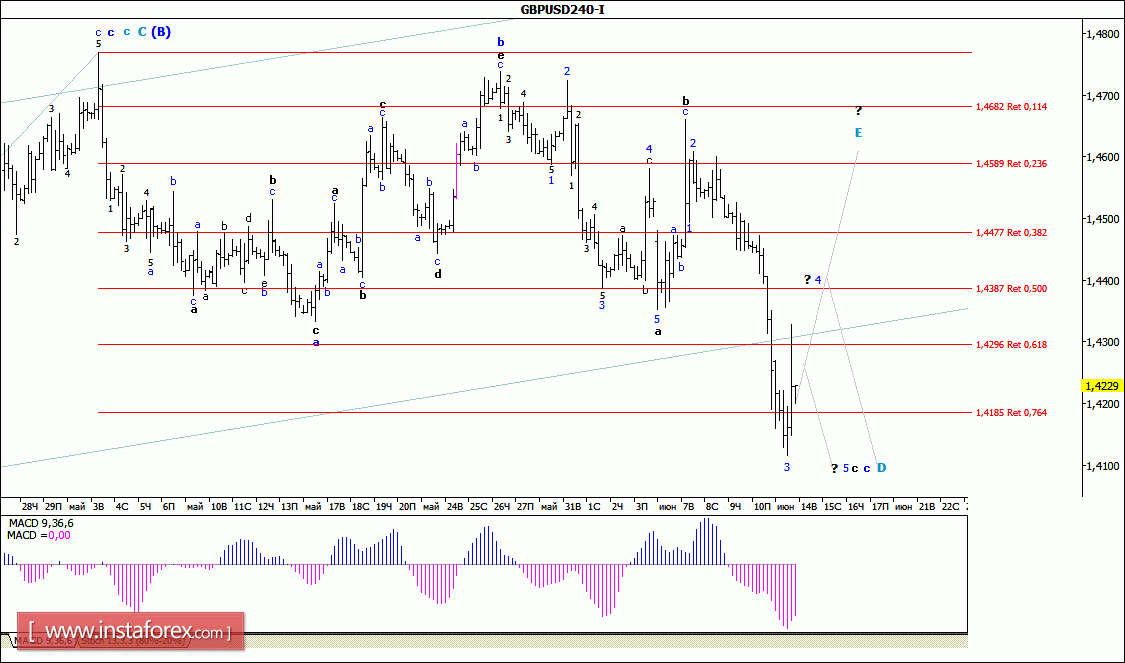This screenshot has height=663, width=1125.
Task: Select the 1,4477 Ret 0,382 level label
Action: tap(1010, 232)
